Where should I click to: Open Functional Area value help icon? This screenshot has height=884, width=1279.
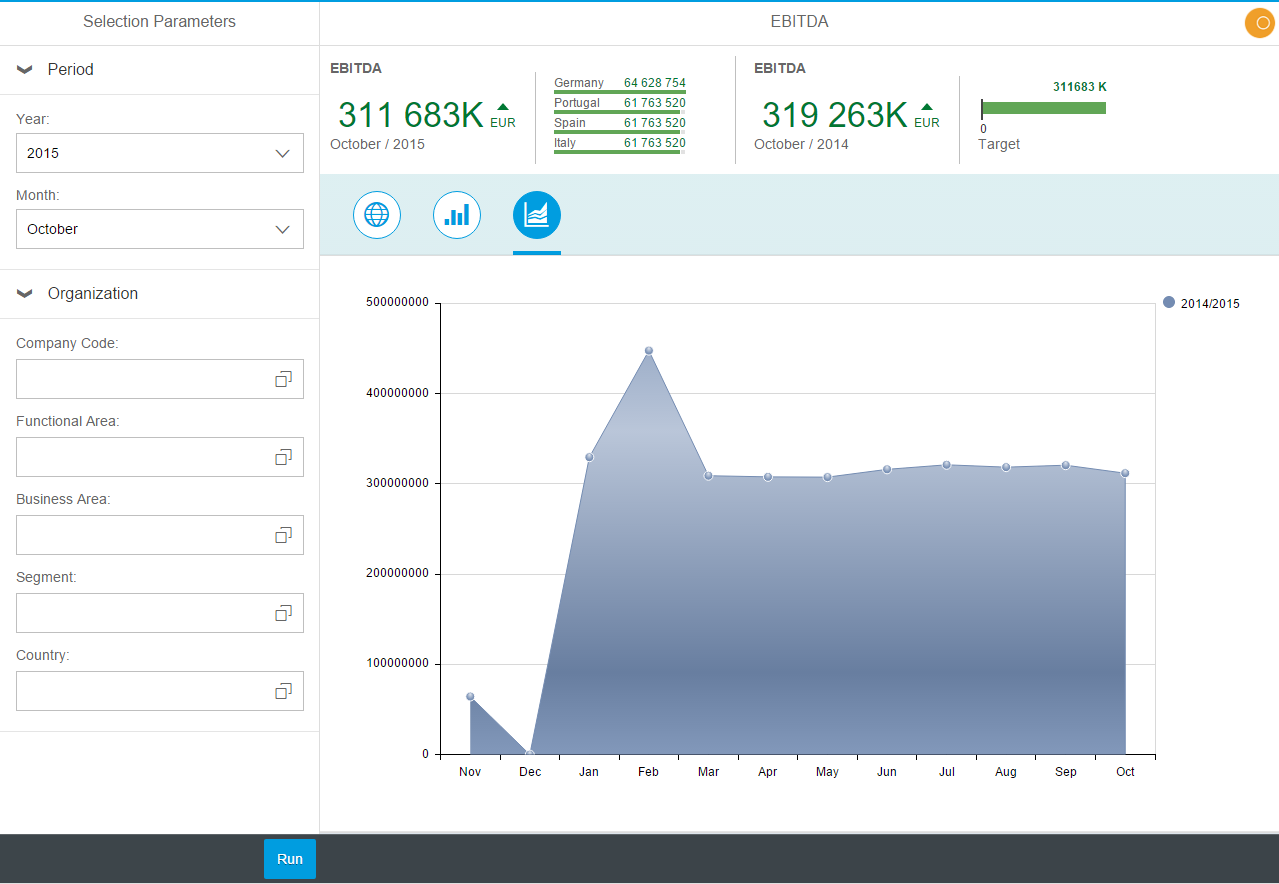(x=284, y=457)
